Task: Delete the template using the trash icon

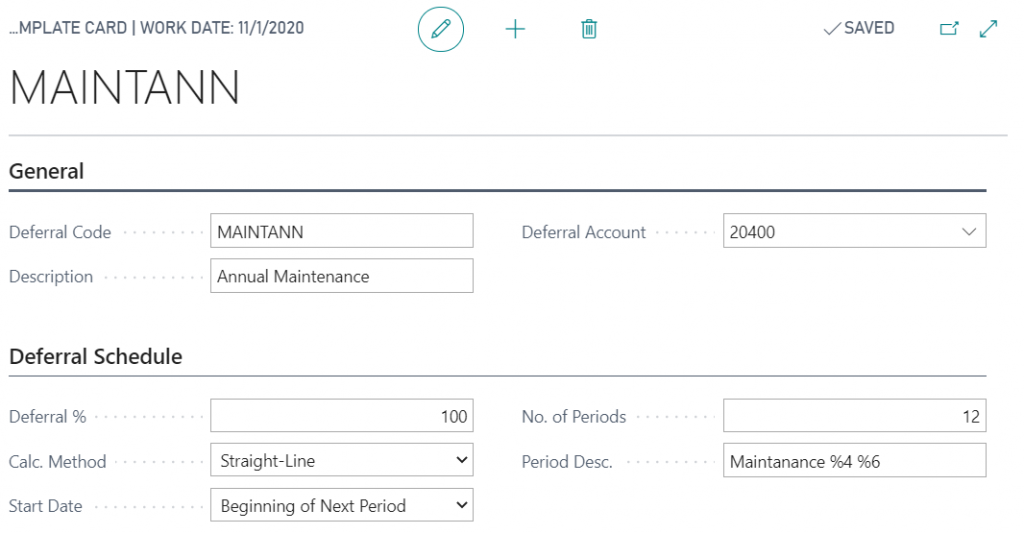Action: coord(589,29)
